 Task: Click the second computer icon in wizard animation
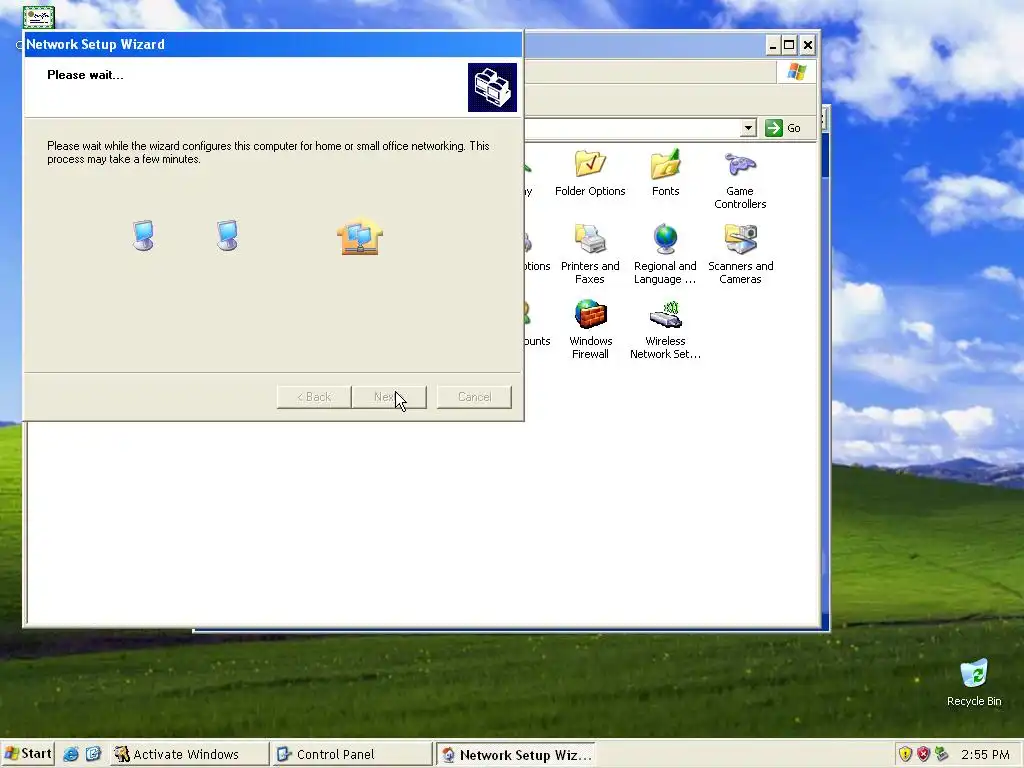pyautogui.click(x=227, y=236)
